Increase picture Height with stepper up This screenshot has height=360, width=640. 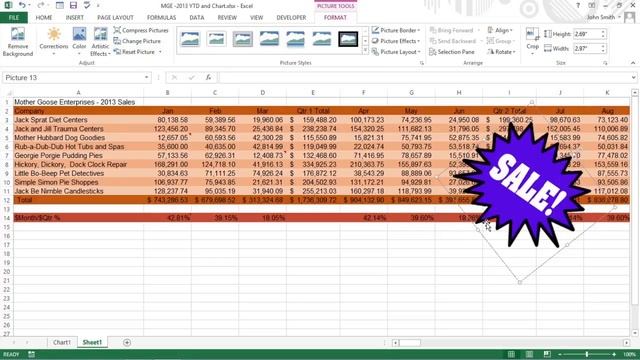pyautogui.click(x=603, y=32)
